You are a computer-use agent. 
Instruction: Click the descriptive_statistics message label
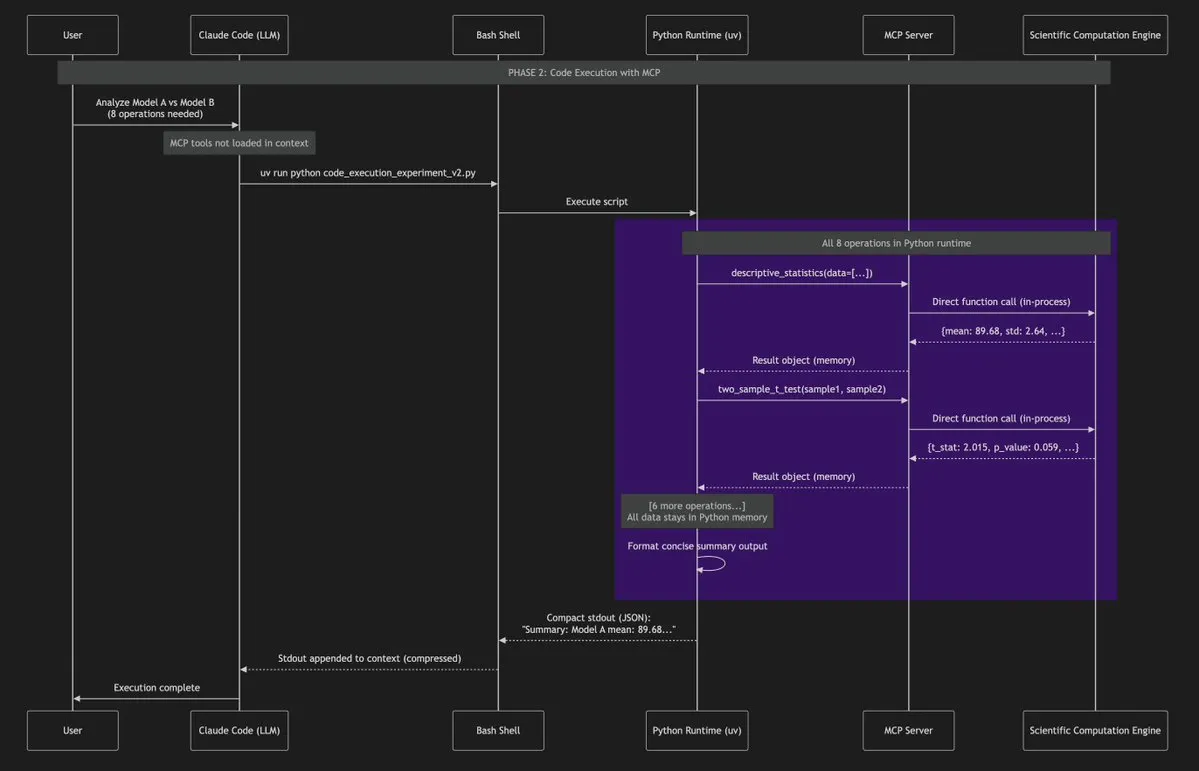(802, 272)
